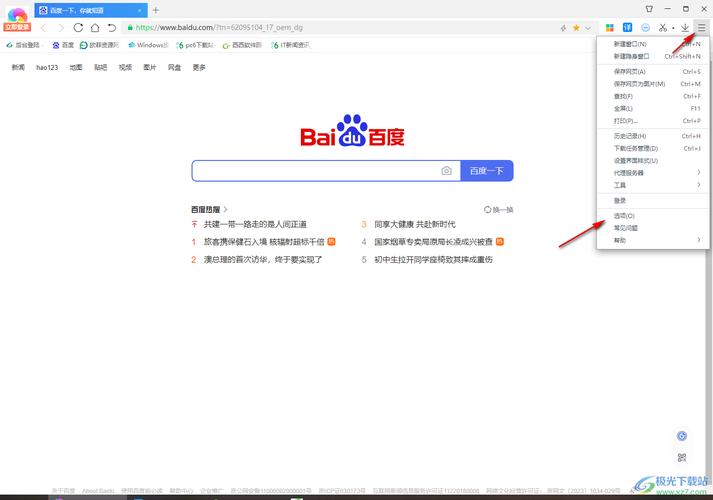Click the colorful four-square apps icon

[x=610, y=28]
